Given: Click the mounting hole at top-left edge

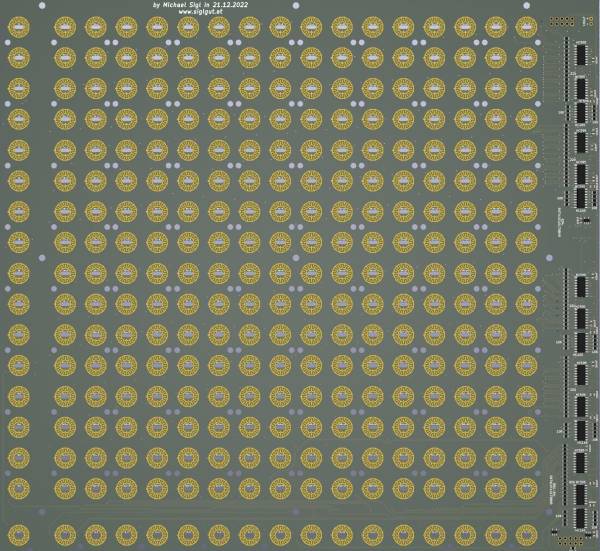Looking at the screenshot, I should (x=39, y=5).
